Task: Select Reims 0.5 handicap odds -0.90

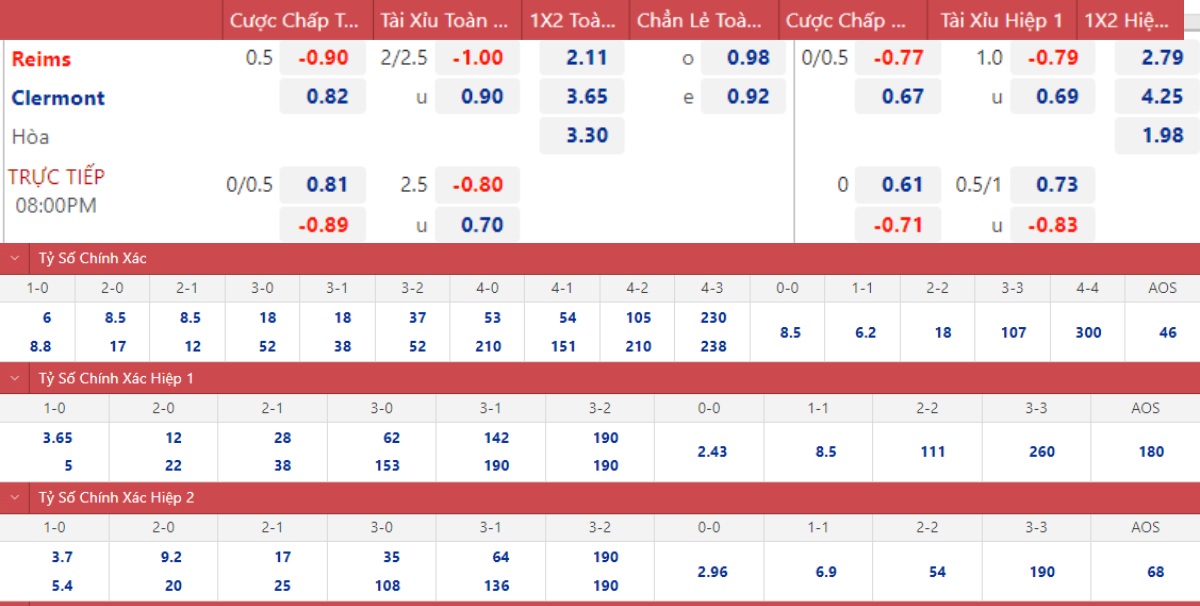Action: [x=323, y=58]
